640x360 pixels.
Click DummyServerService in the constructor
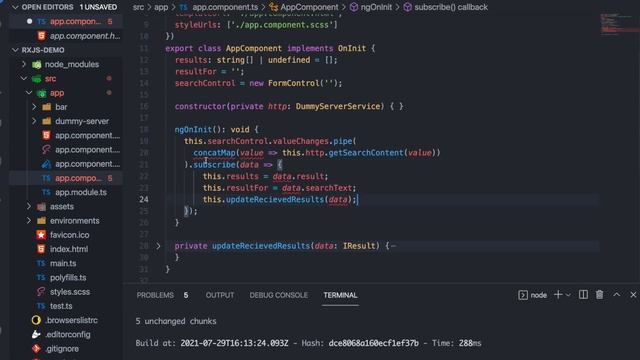click(x=338, y=106)
